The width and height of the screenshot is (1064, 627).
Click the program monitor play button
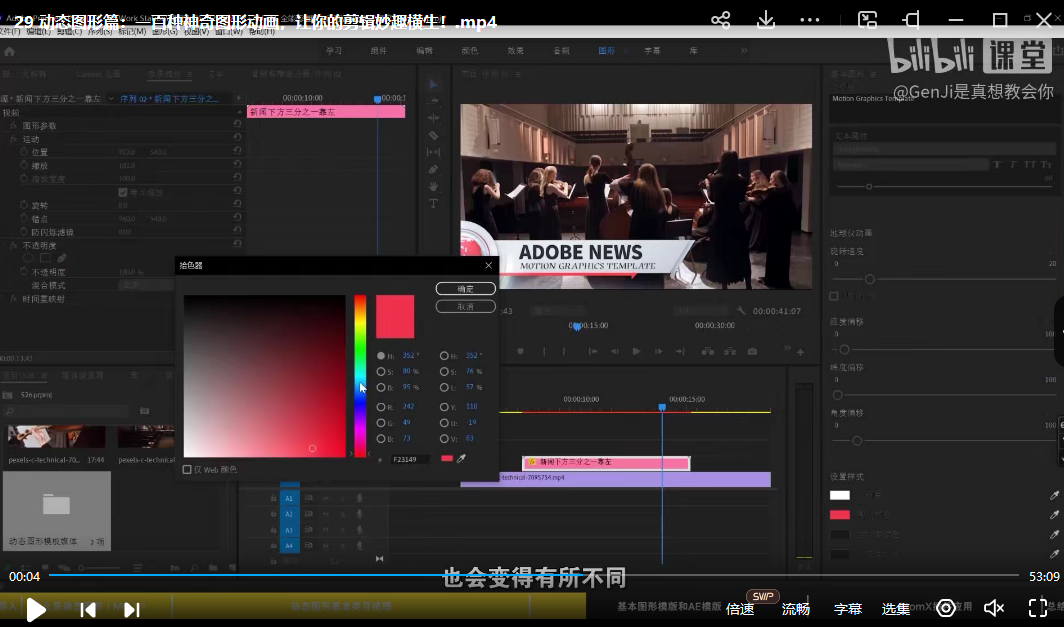point(636,352)
